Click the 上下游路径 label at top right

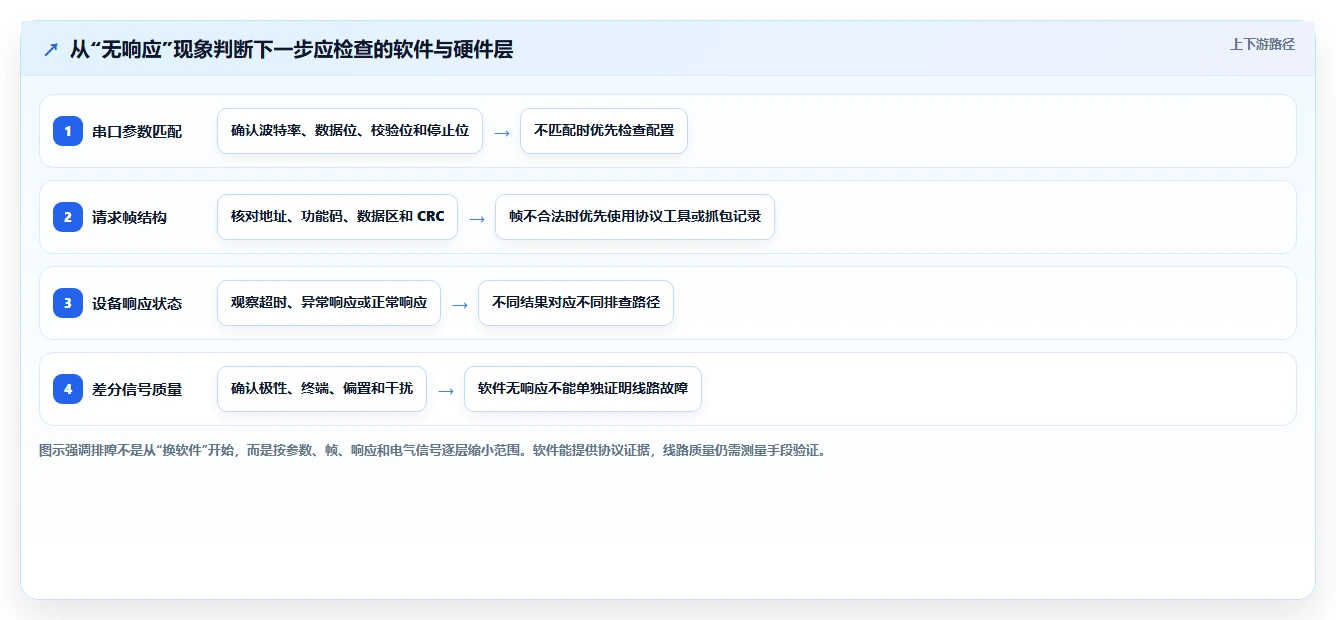click(x=1262, y=44)
